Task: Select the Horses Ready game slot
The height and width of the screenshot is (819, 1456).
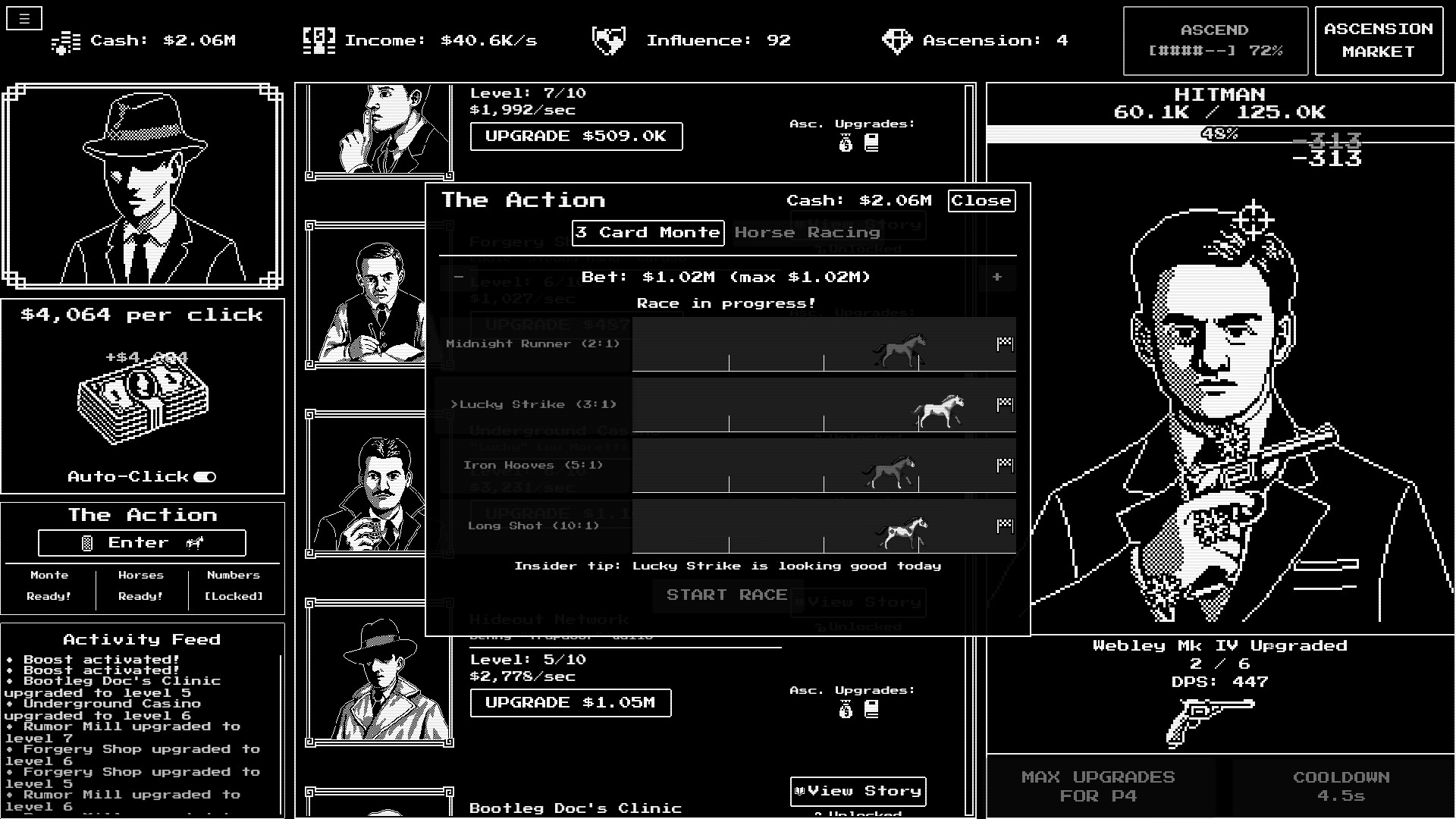Action: (x=141, y=586)
